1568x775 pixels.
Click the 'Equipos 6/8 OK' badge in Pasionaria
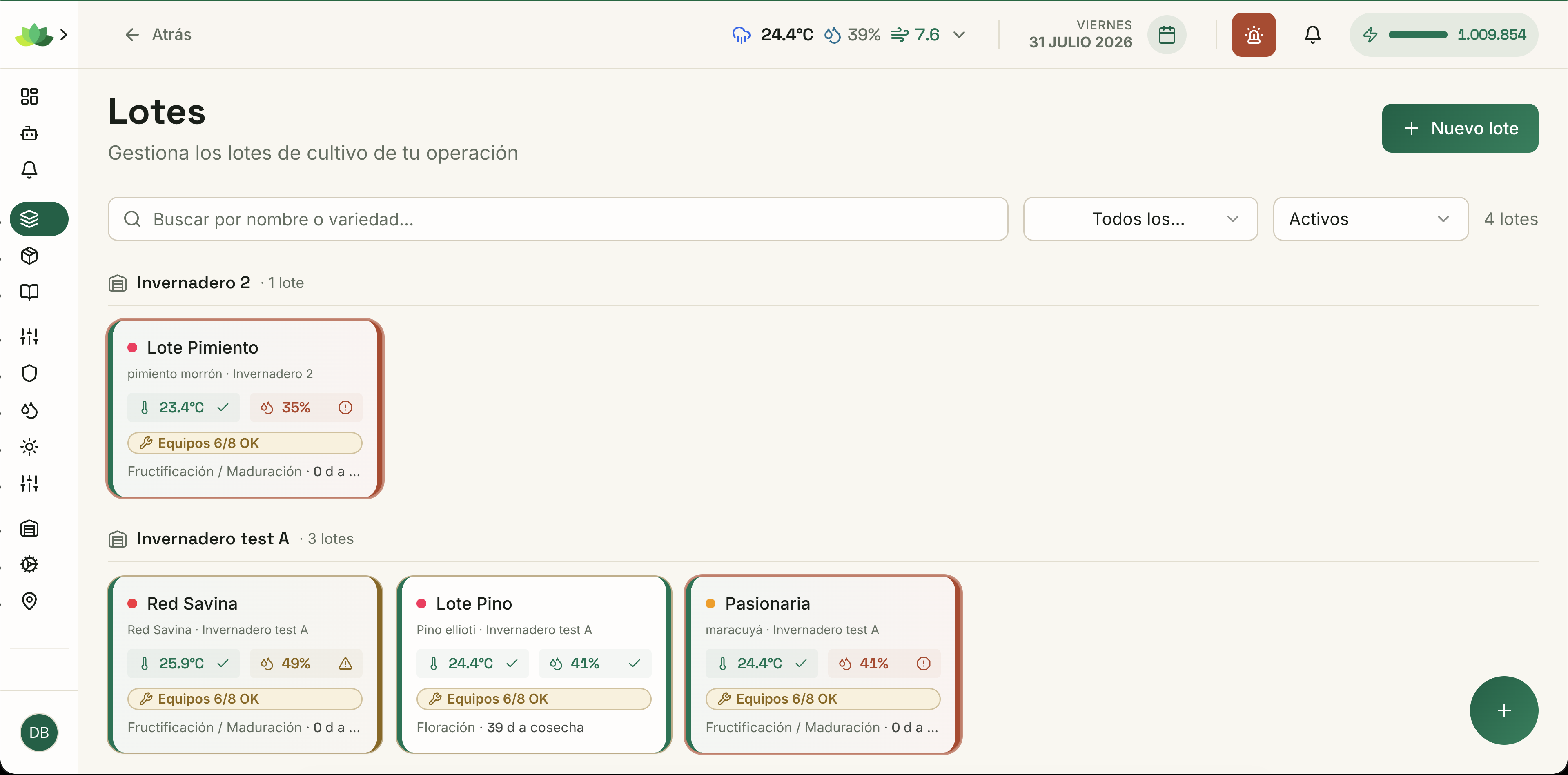823,699
